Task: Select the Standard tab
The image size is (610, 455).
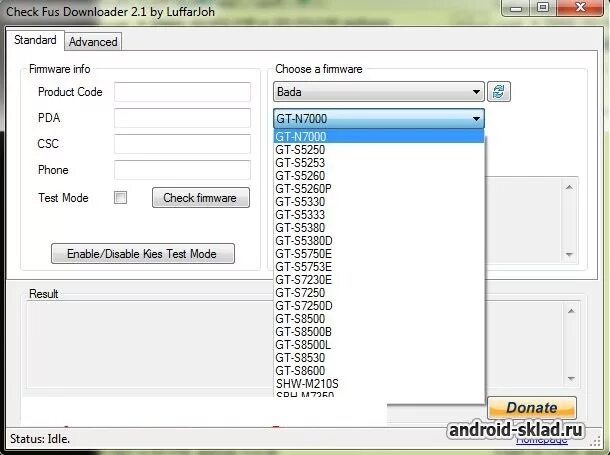Action: tap(35, 40)
